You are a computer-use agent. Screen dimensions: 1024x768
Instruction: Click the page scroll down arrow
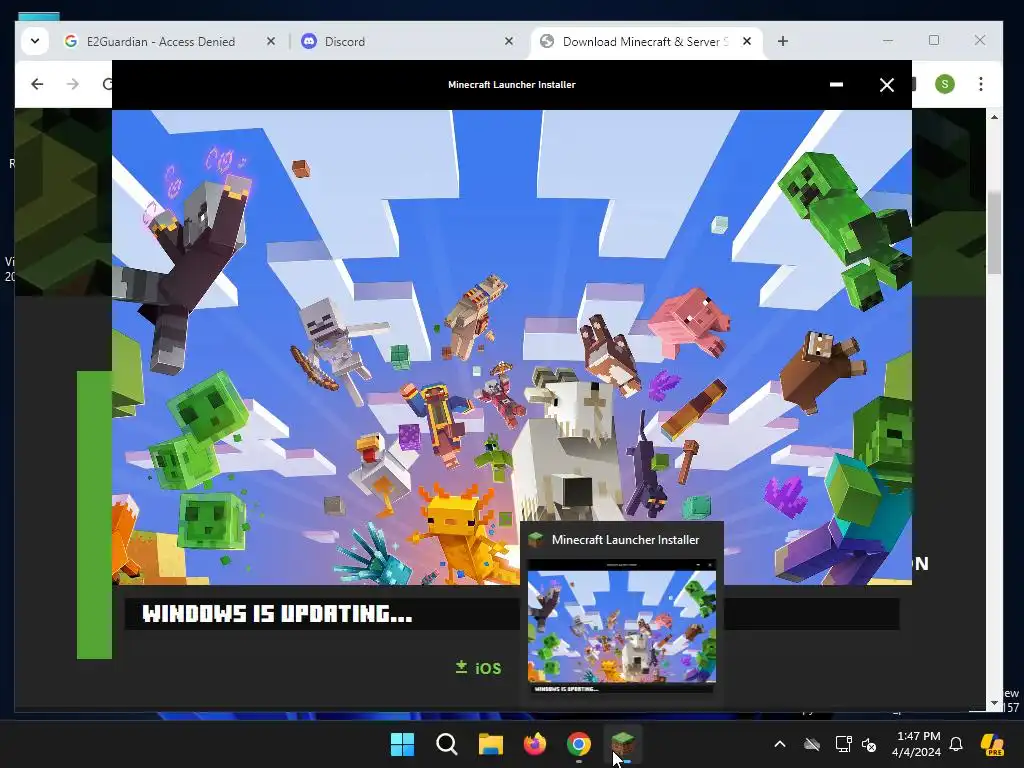994,703
